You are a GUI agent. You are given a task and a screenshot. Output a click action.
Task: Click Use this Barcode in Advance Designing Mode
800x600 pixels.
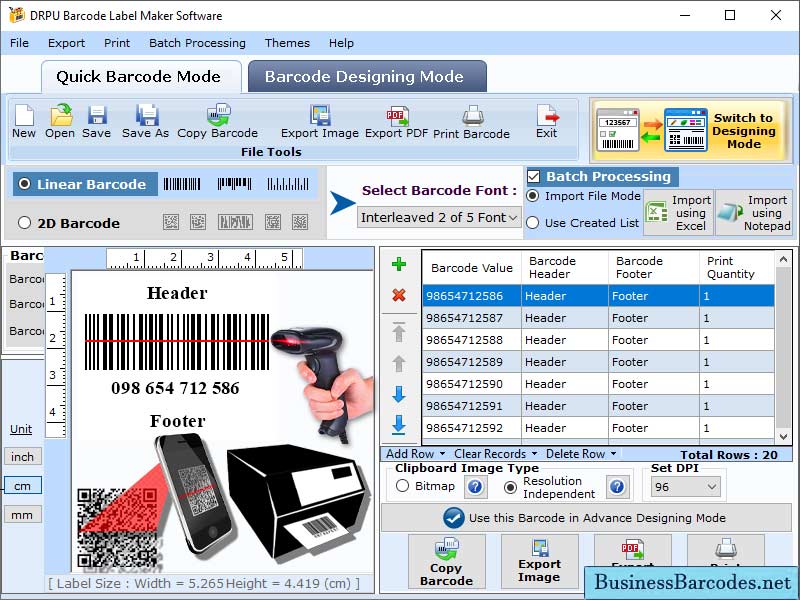587,518
